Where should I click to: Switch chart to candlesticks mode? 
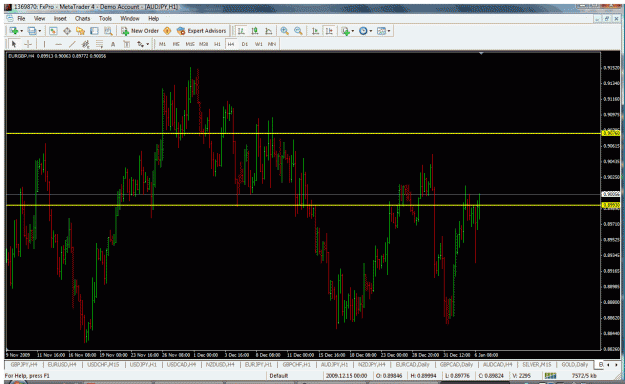click(255, 31)
